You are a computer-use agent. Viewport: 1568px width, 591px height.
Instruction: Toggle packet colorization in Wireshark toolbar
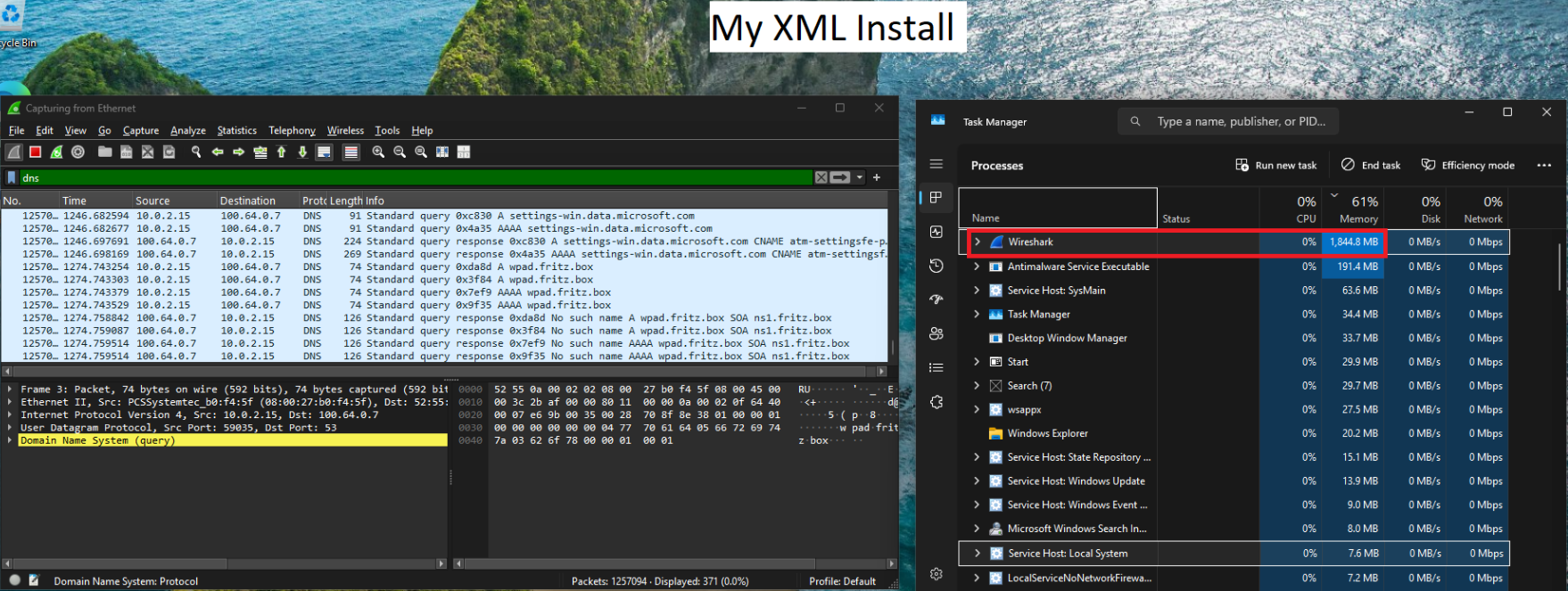tap(351, 152)
